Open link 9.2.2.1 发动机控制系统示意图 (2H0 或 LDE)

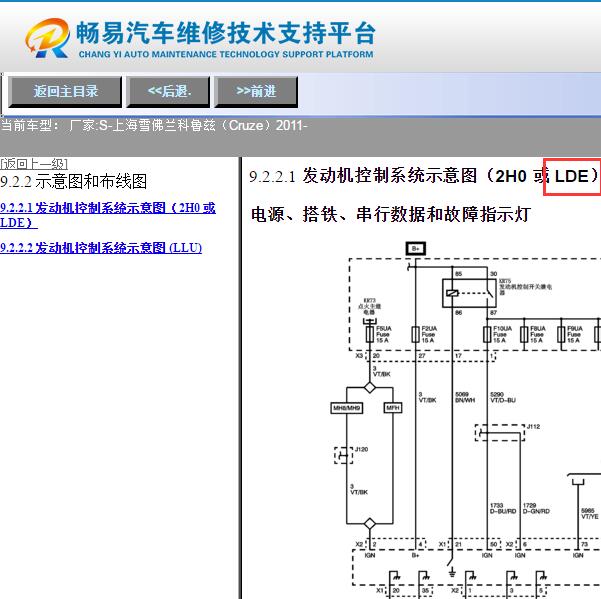tap(108, 215)
